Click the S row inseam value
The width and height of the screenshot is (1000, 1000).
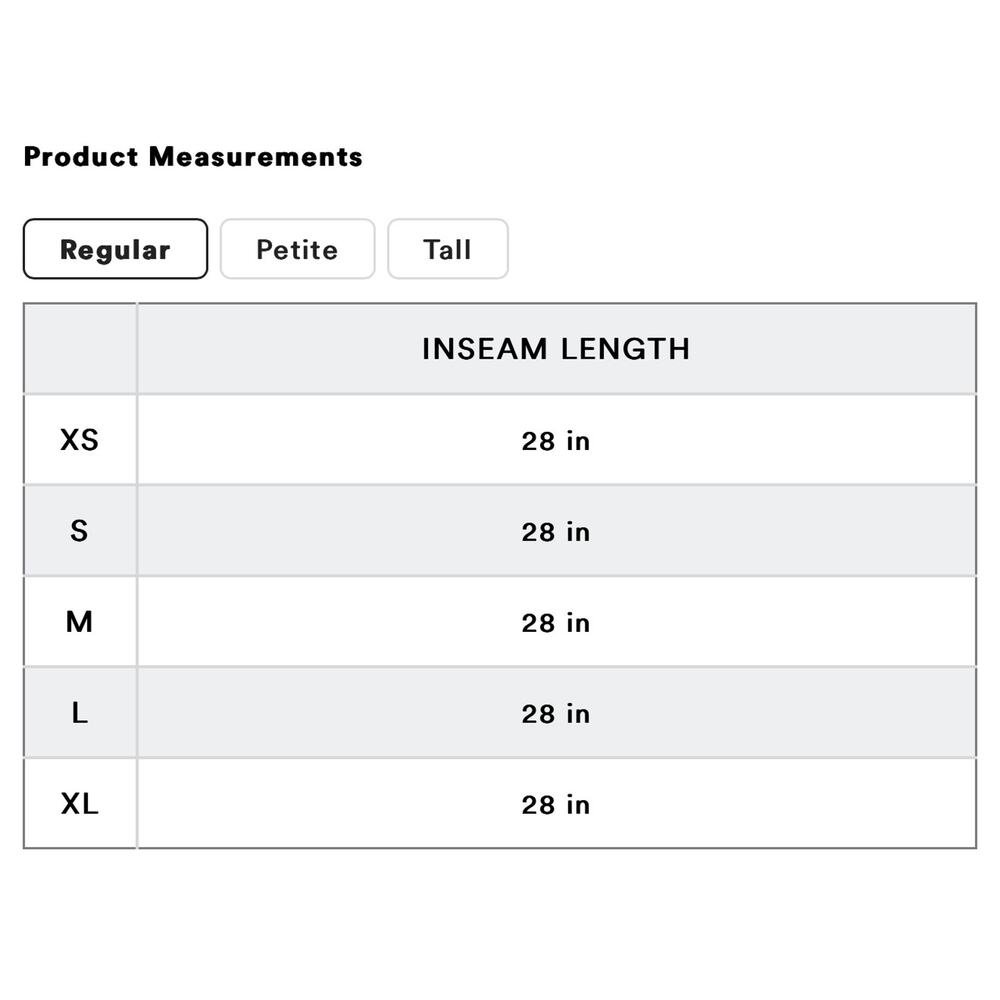(556, 532)
